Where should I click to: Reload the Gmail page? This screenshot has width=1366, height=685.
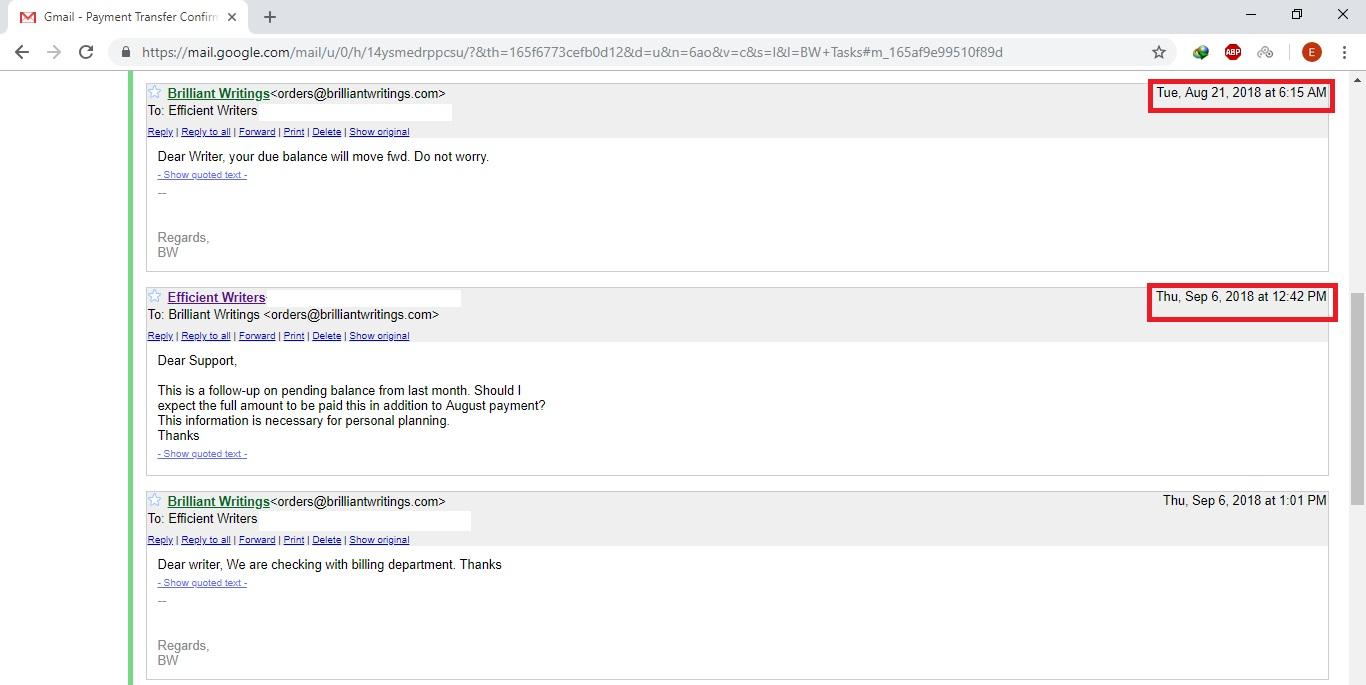(86, 52)
